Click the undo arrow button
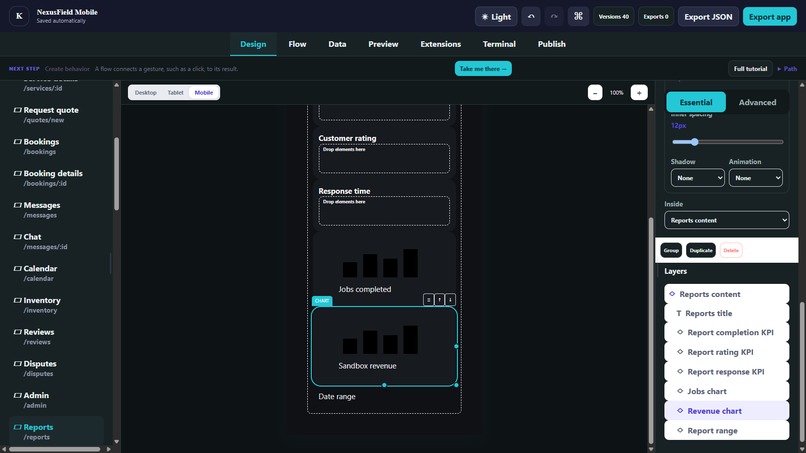 click(531, 16)
